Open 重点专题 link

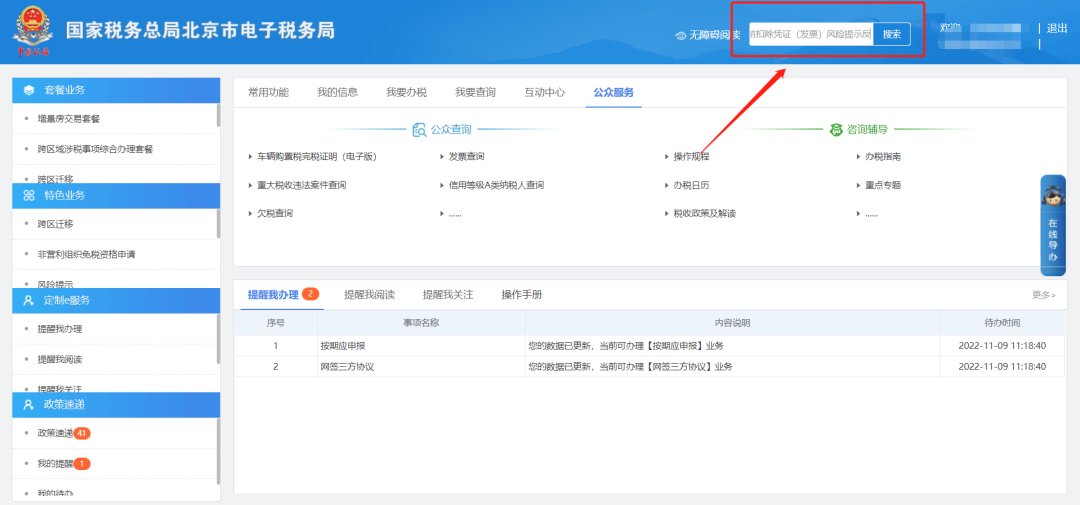click(883, 185)
